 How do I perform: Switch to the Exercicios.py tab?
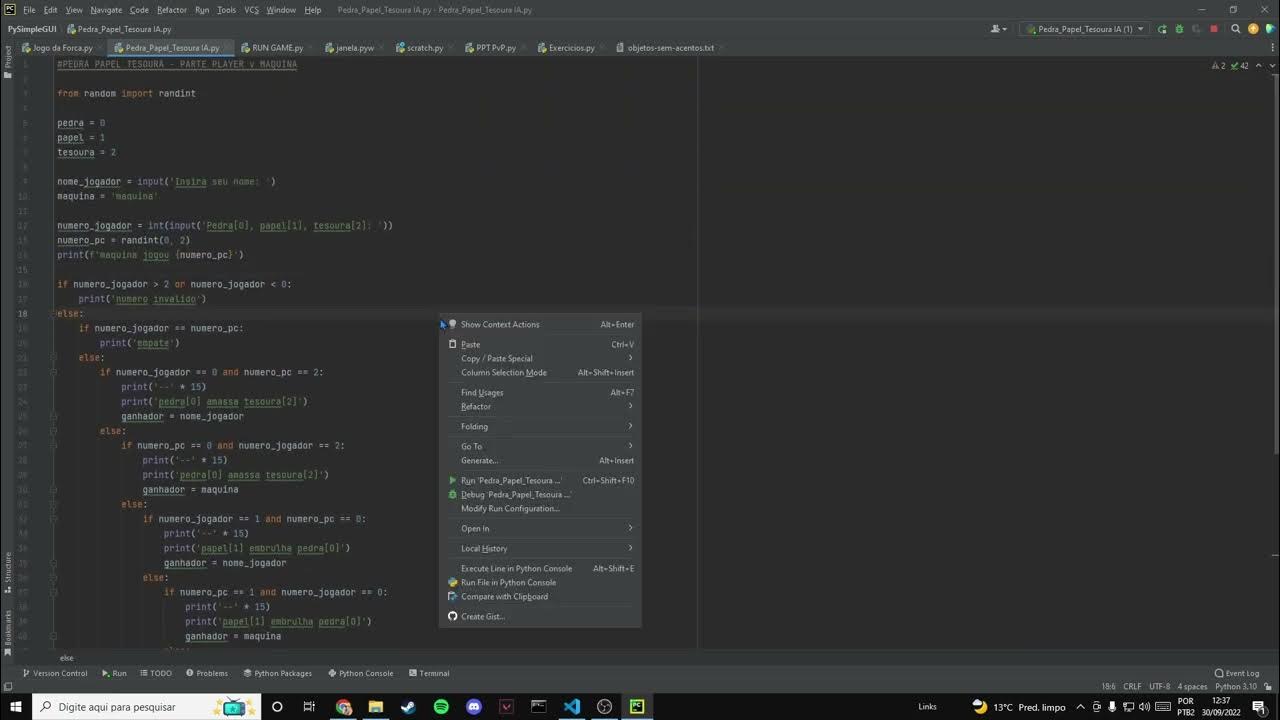pyautogui.click(x=571, y=48)
